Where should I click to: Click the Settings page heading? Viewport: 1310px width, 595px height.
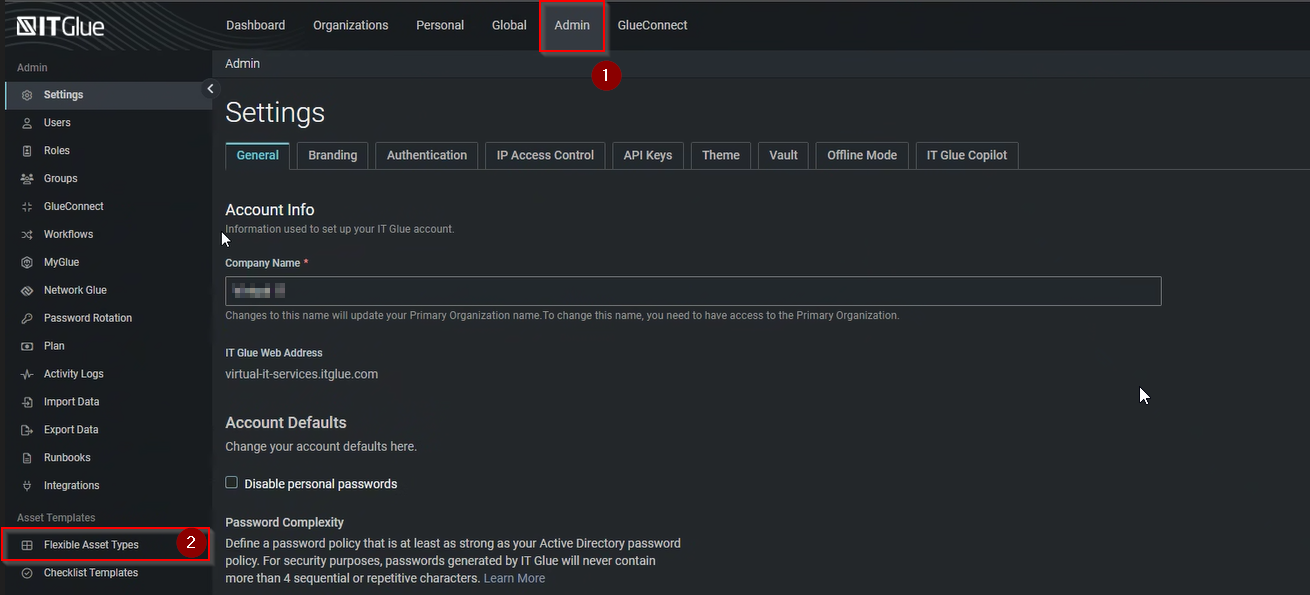(x=275, y=113)
